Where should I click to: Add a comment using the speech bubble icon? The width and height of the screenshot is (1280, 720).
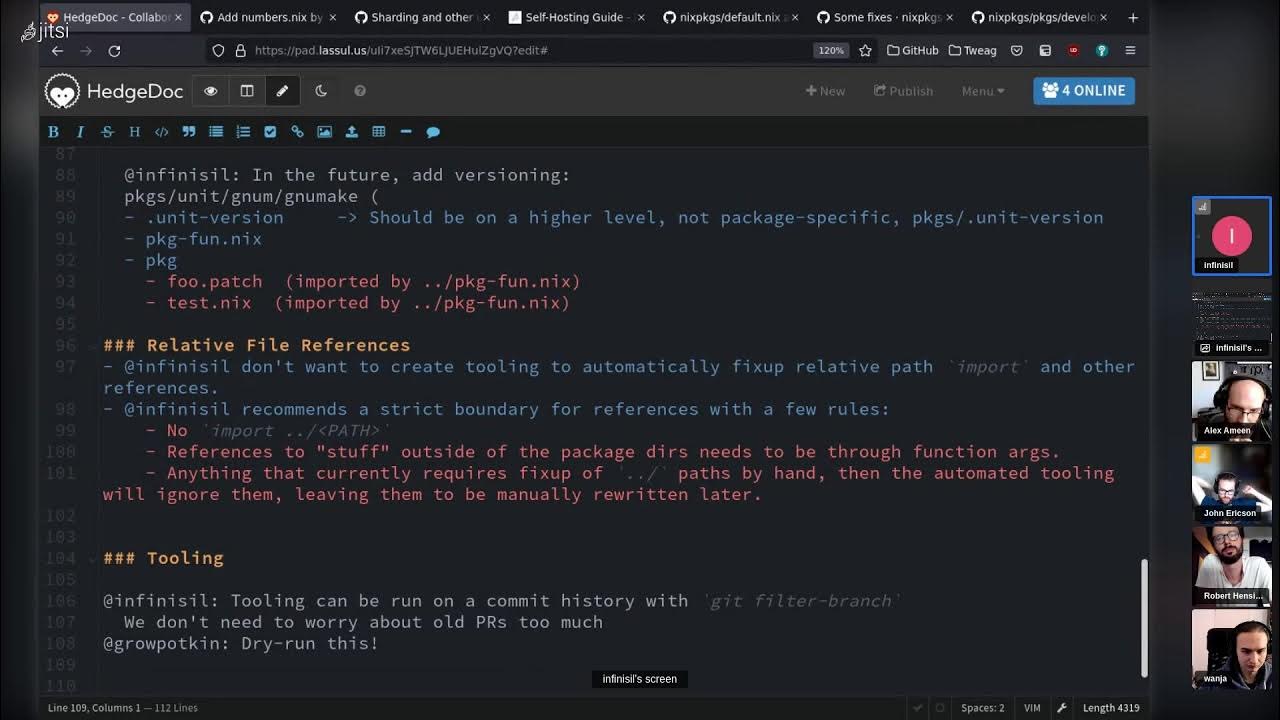click(433, 132)
